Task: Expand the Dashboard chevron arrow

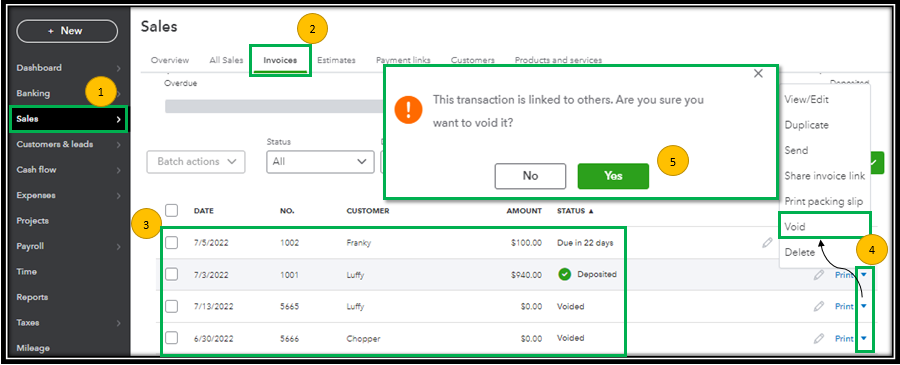Action: pyautogui.click(x=119, y=68)
